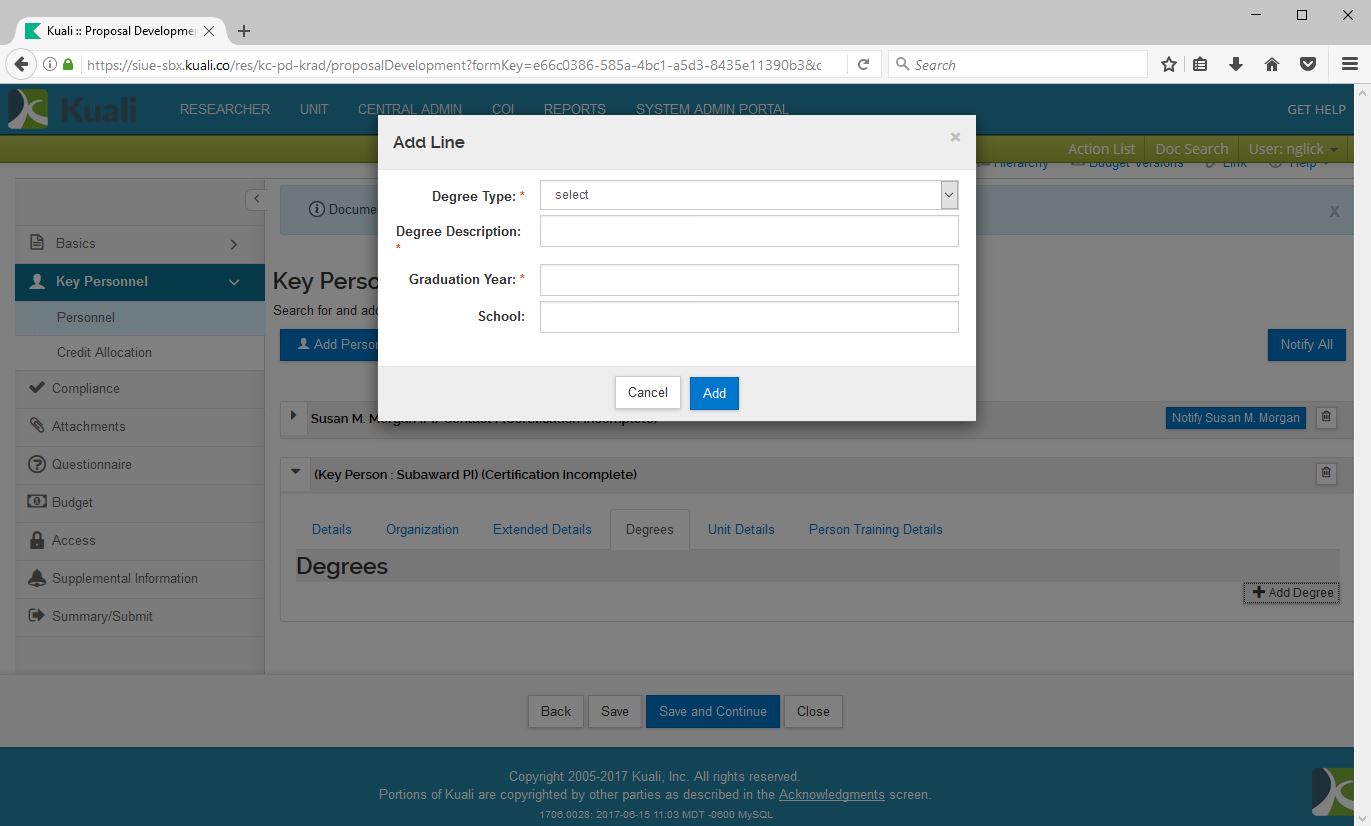
Task: Cancel the Add Line dialog
Action: coord(647,393)
